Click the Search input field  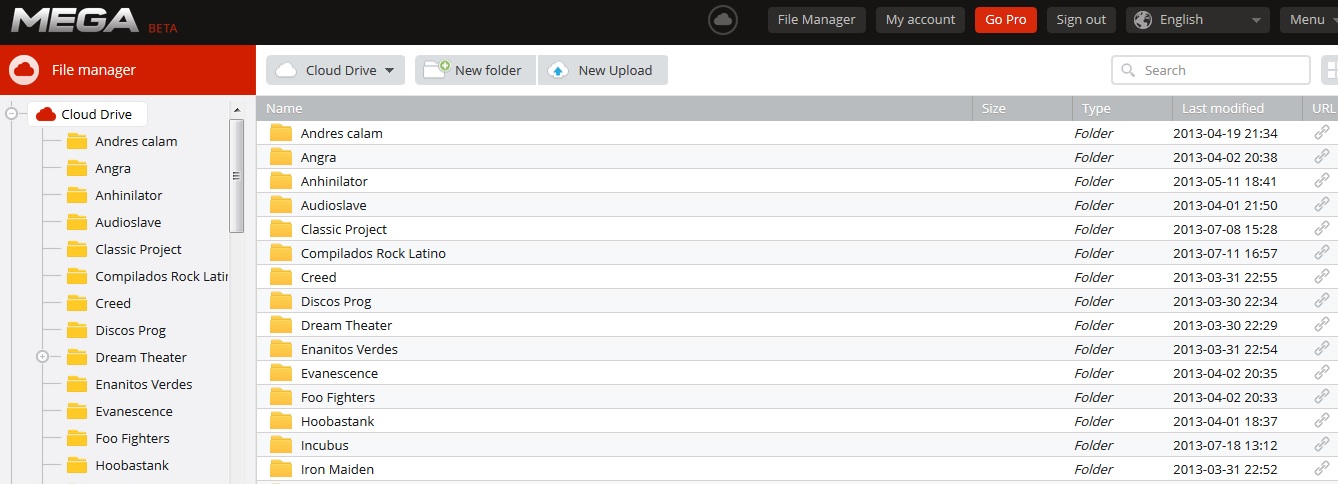pos(1211,70)
